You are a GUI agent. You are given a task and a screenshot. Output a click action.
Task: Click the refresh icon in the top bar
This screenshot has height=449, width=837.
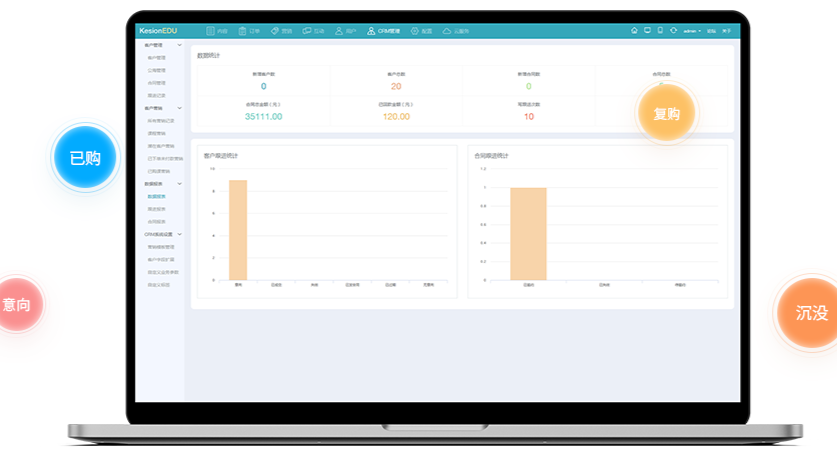(673, 31)
